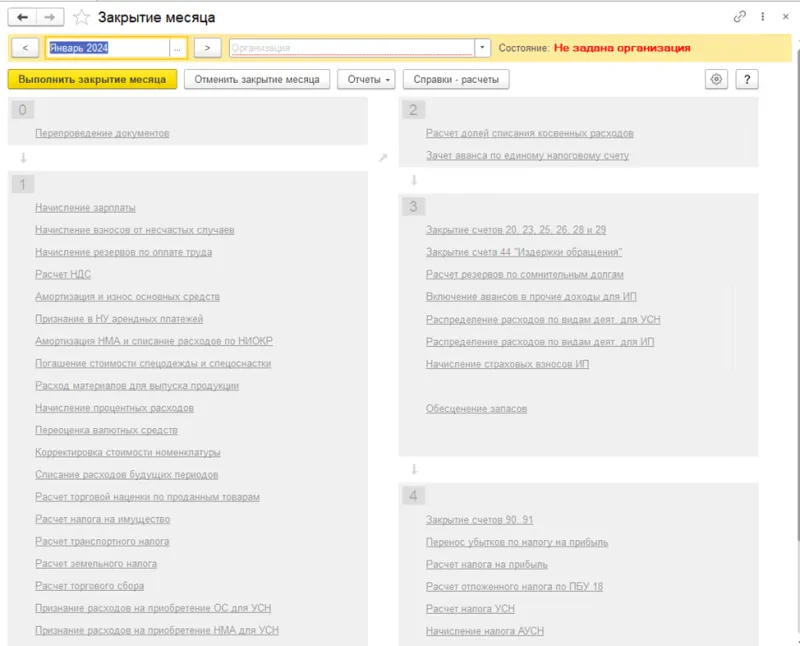Open the Расчет НДС operation link
This screenshot has width=800, height=646.
(64, 275)
